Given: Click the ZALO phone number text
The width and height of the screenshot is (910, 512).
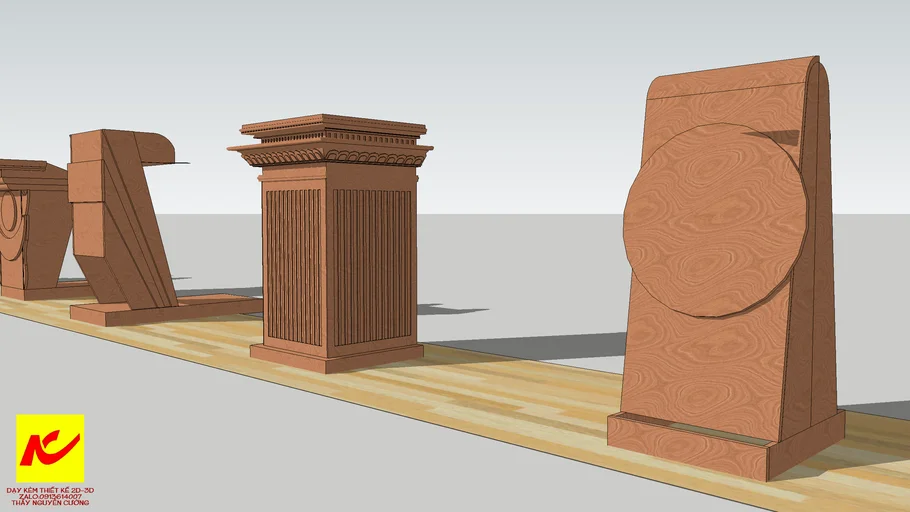Looking at the screenshot, I should click(50, 496).
